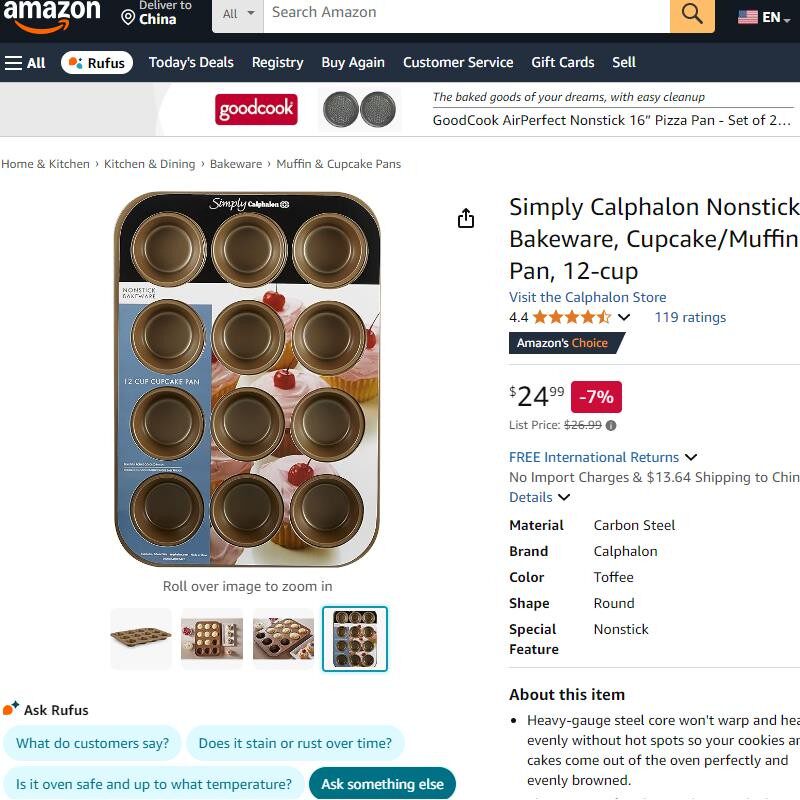Select the first product thumbnail image

141,638
